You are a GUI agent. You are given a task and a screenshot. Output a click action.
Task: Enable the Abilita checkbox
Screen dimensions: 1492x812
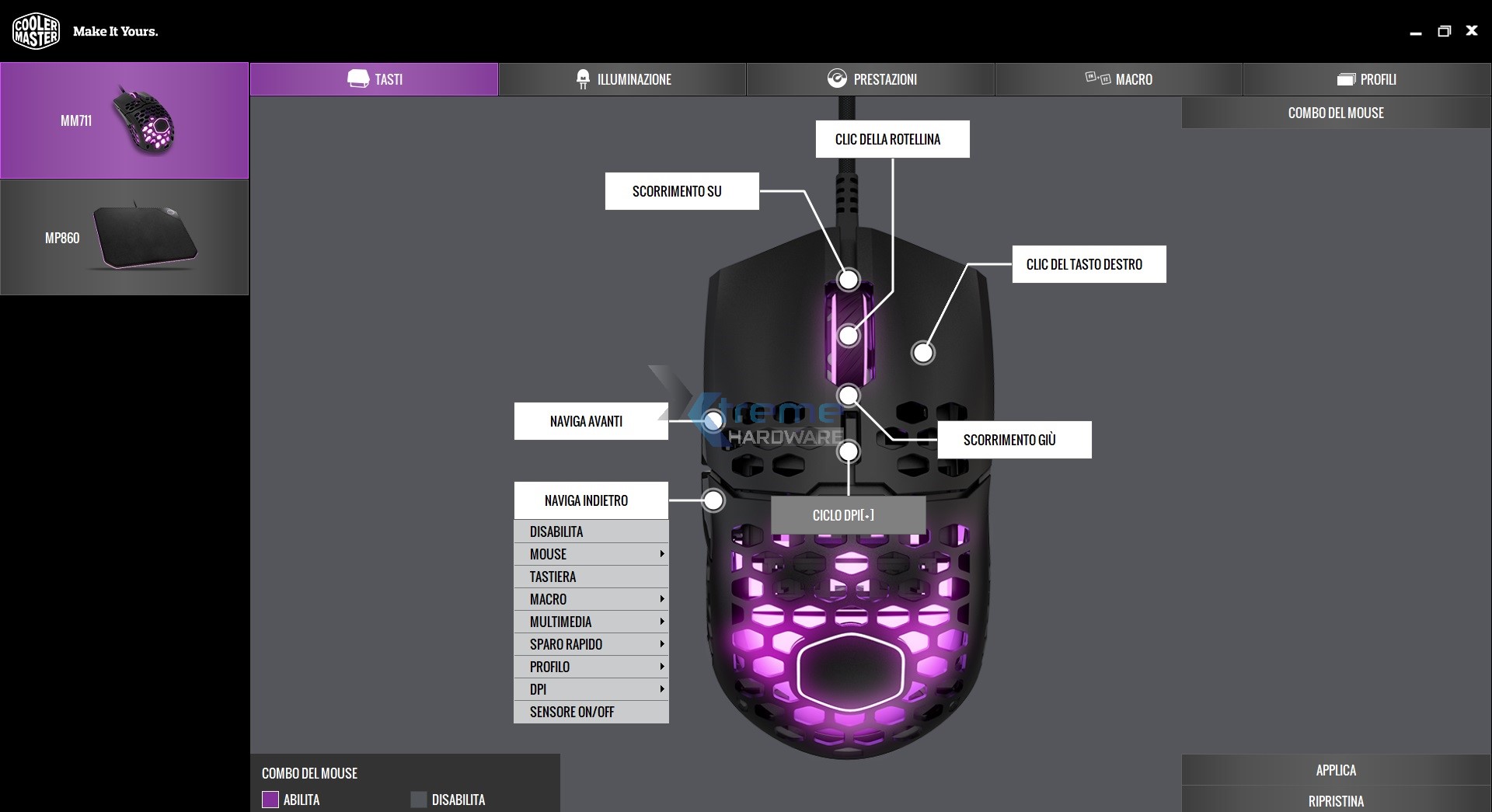pyautogui.click(x=271, y=800)
